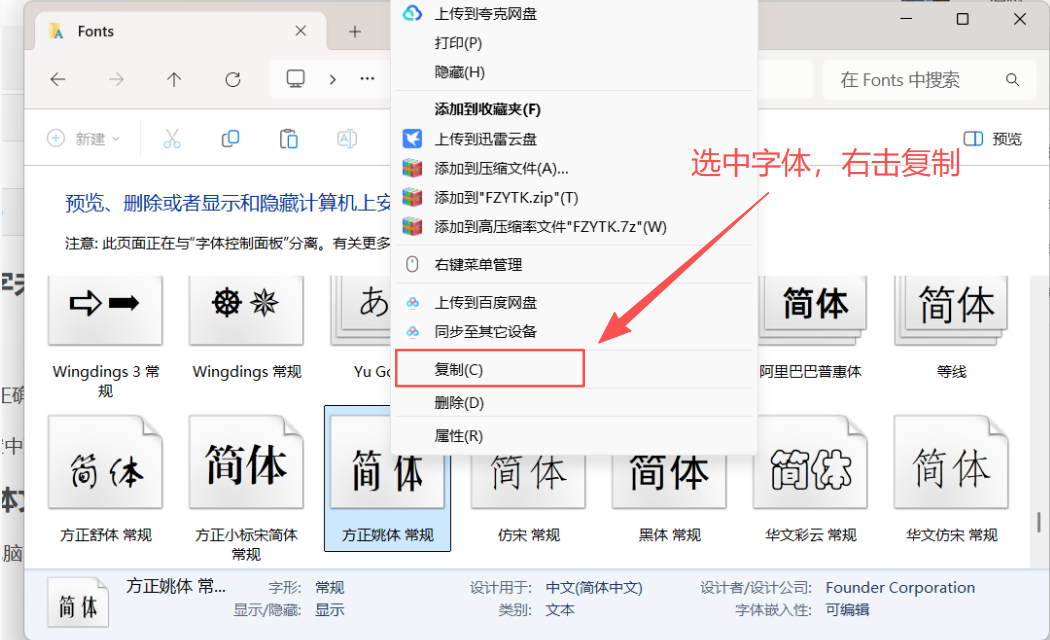
Task: Select the 阿里巴巴普惠体 font
Action: click(x=811, y=329)
